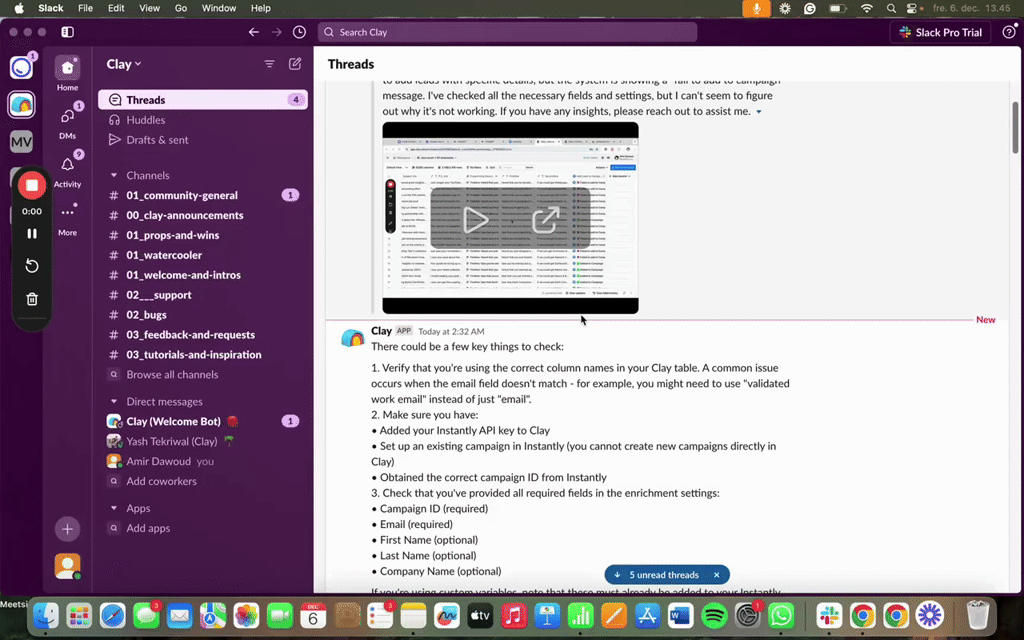
Task: Collapse the Direct messages section
Action: tap(114, 402)
